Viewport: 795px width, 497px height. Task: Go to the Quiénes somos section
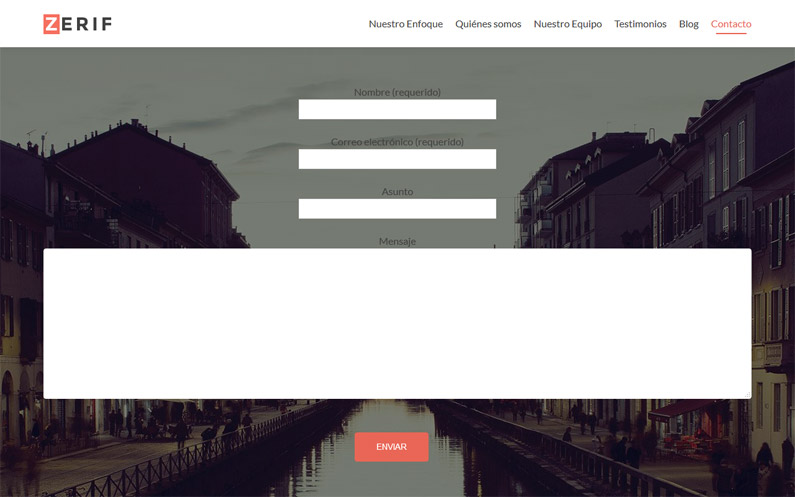point(488,24)
